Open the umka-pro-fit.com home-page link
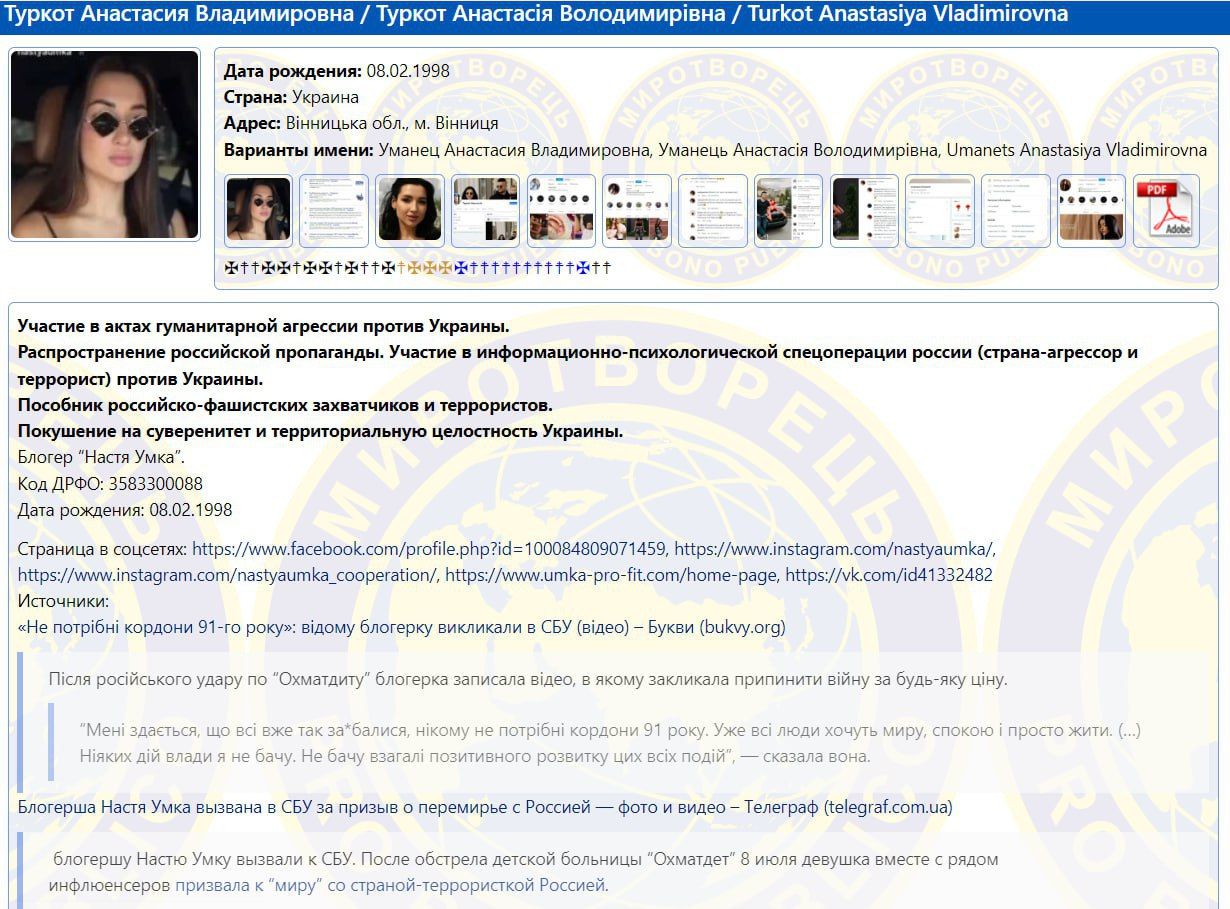 [610, 575]
